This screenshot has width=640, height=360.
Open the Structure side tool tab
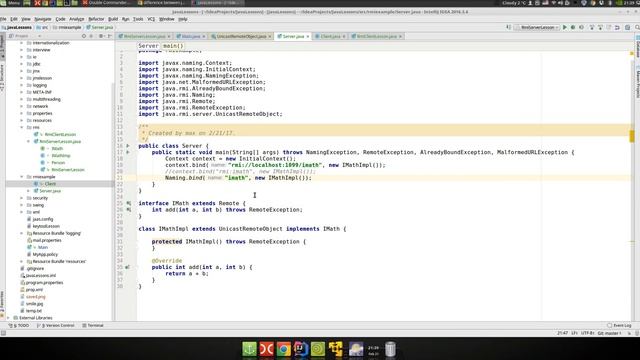point(2,78)
